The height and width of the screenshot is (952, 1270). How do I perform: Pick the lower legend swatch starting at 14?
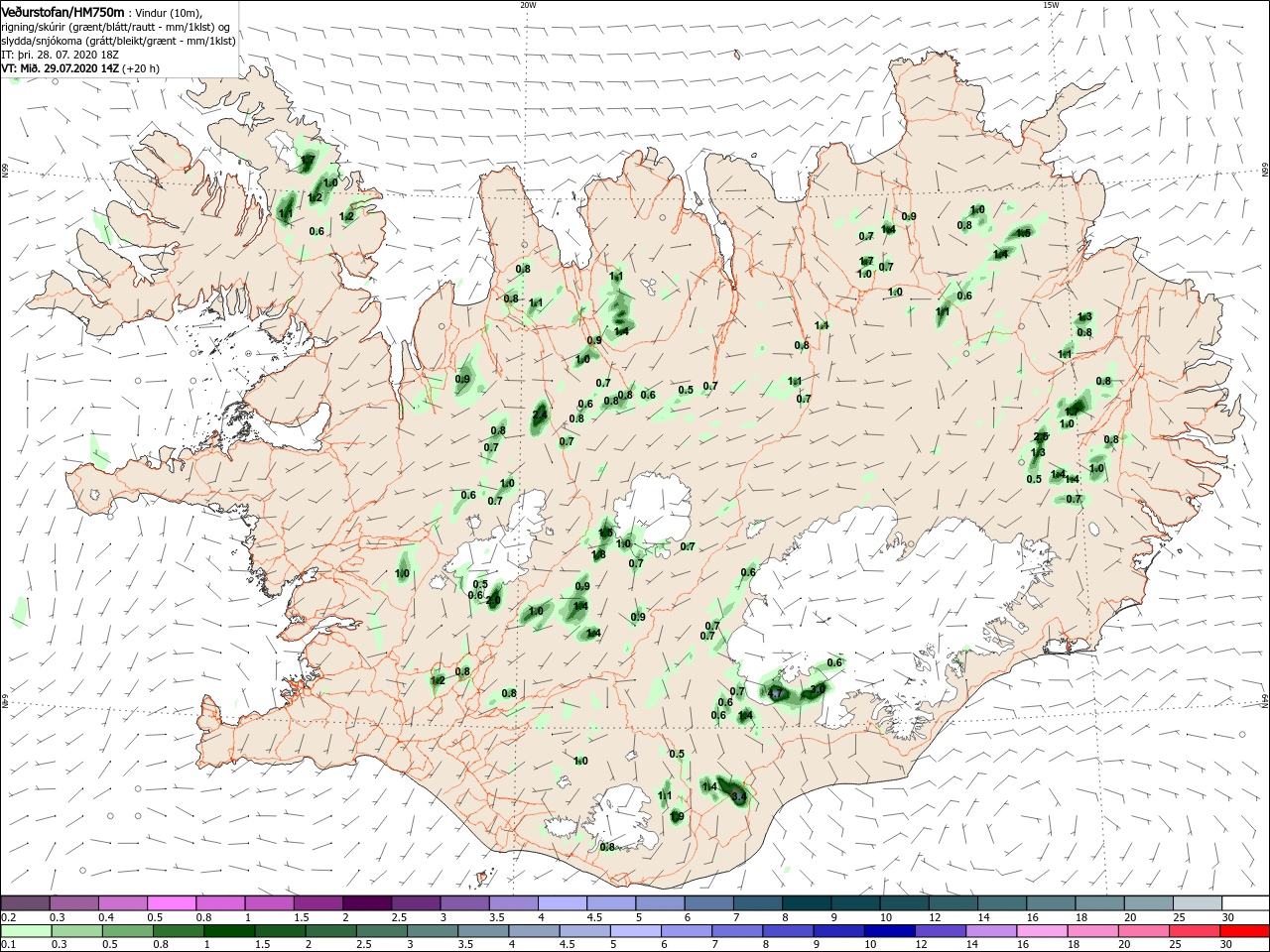click(991, 931)
